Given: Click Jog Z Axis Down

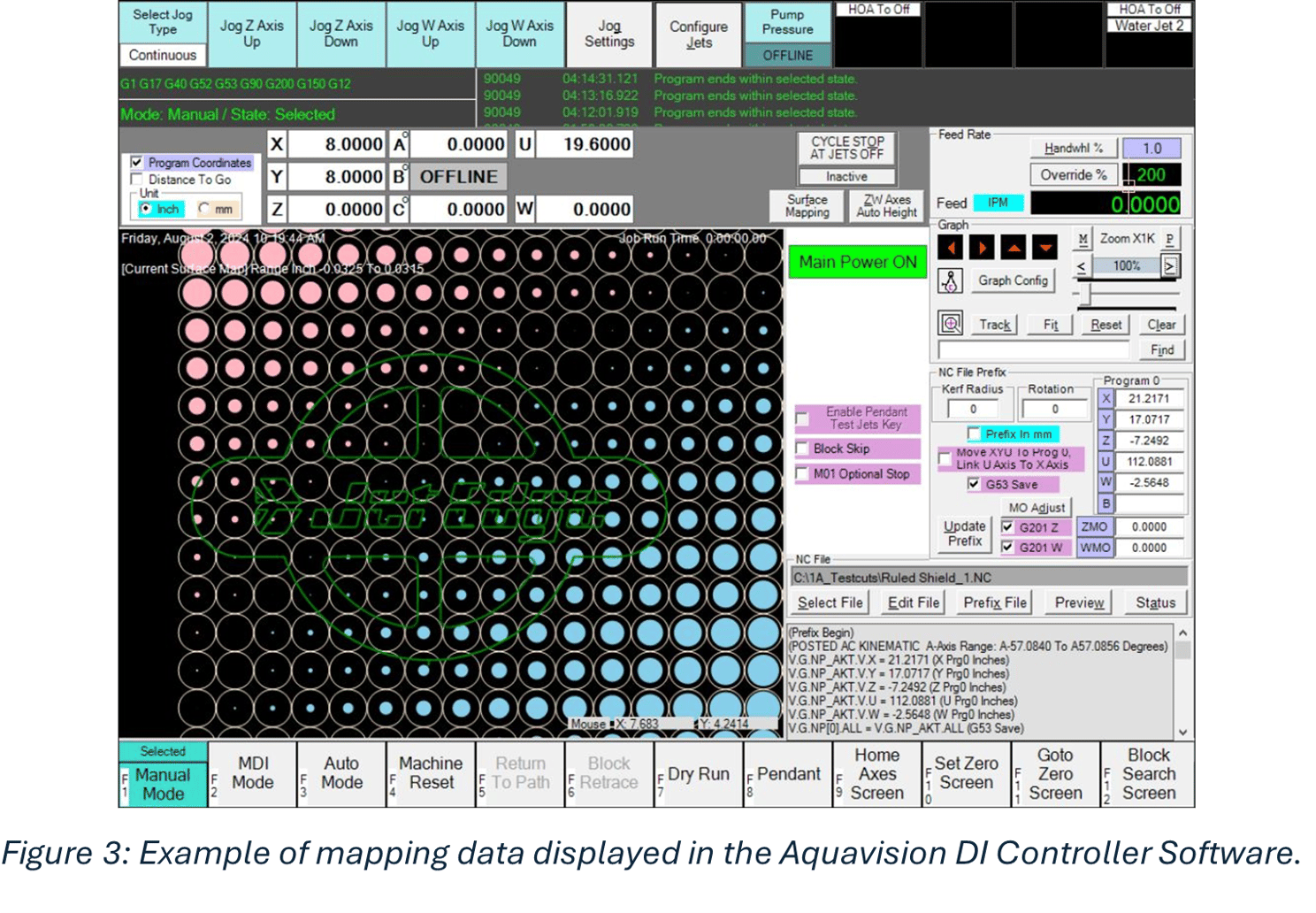Looking at the screenshot, I should pyautogui.click(x=341, y=34).
